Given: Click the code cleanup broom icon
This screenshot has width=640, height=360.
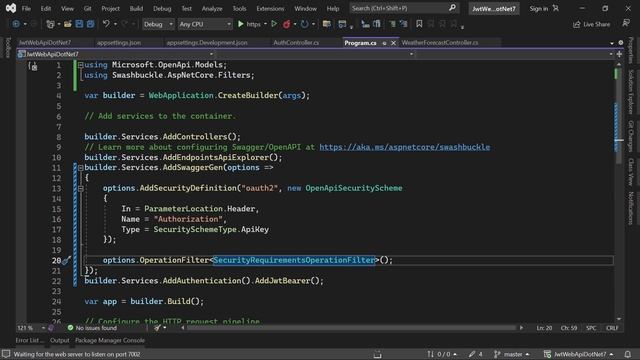Looking at the screenshot, I should pos(157,328).
